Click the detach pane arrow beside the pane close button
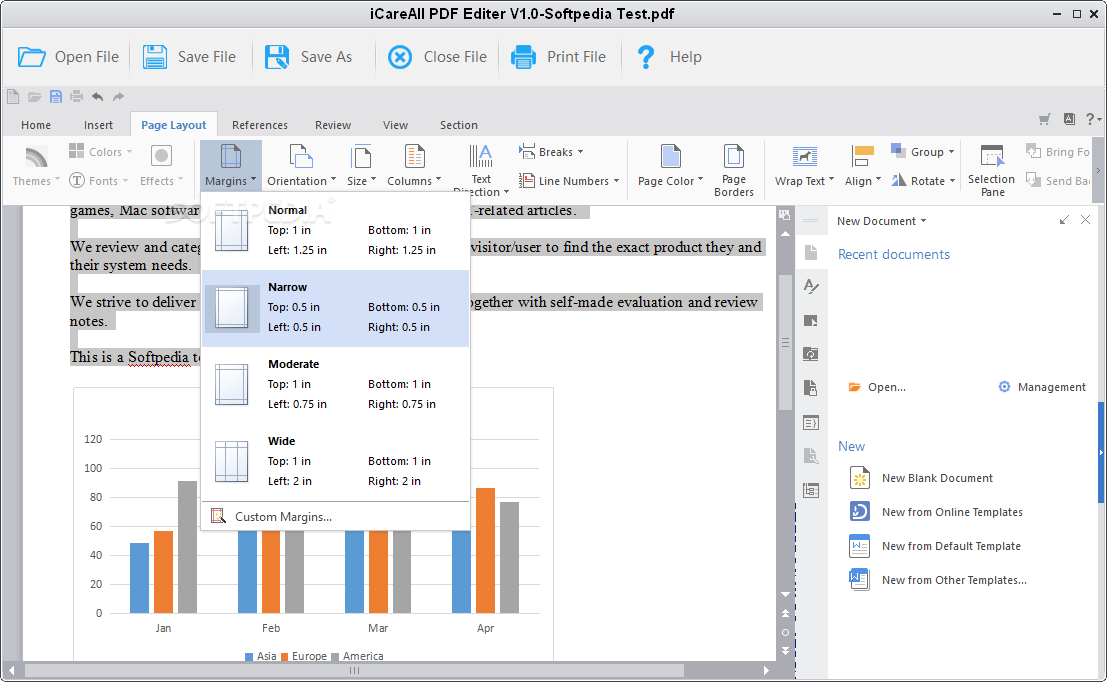Image resolution: width=1107 pixels, height=682 pixels. [x=1064, y=220]
